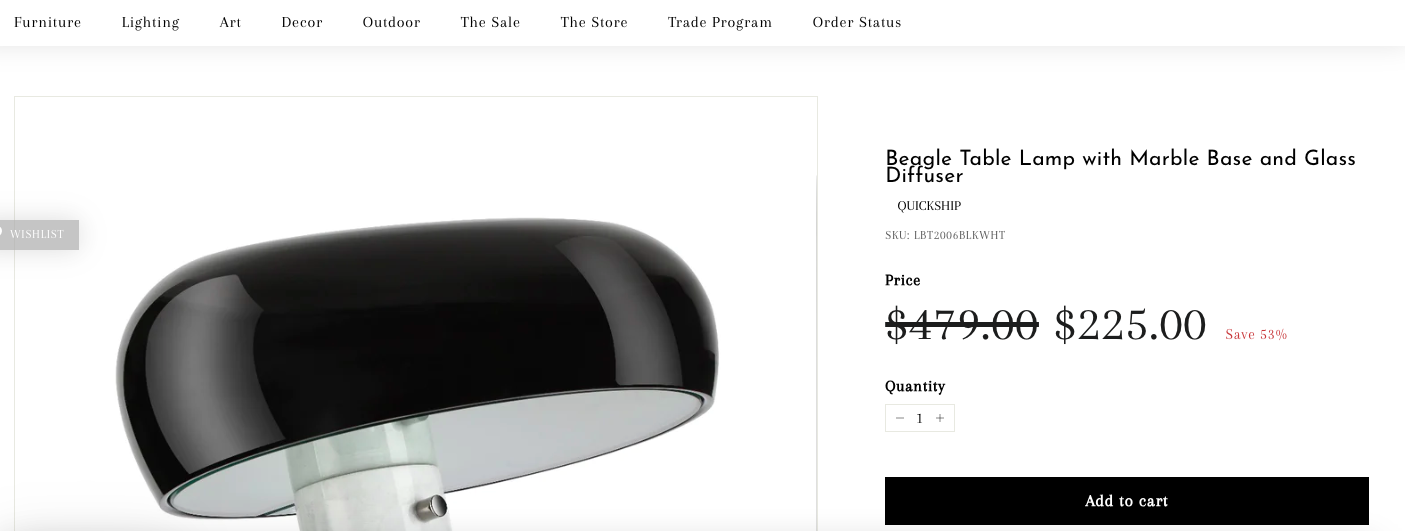Image resolution: width=1405 pixels, height=531 pixels.
Task: Go to the Art category
Action: (x=231, y=22)
